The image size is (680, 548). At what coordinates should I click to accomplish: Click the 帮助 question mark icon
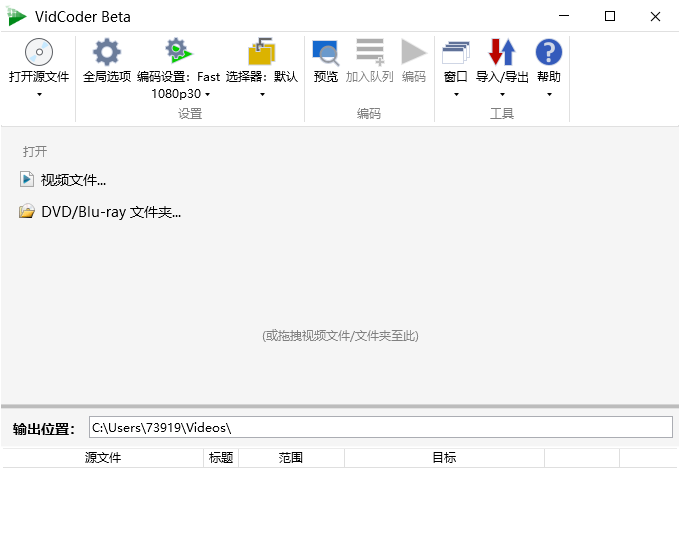(549, 52)
